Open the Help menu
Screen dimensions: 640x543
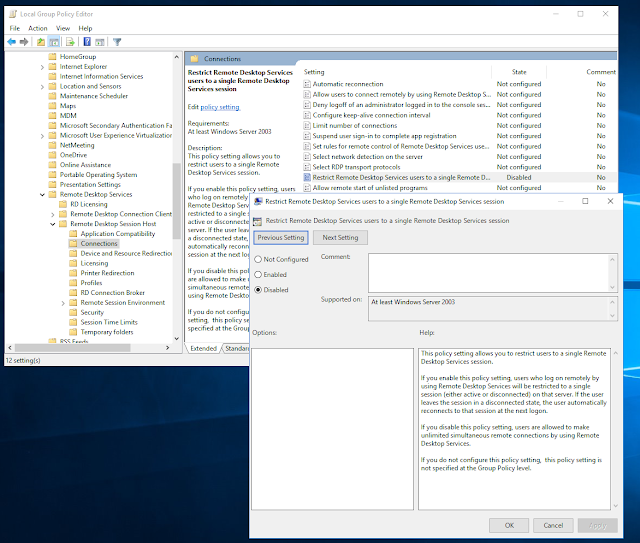click(x=85, y=28)
